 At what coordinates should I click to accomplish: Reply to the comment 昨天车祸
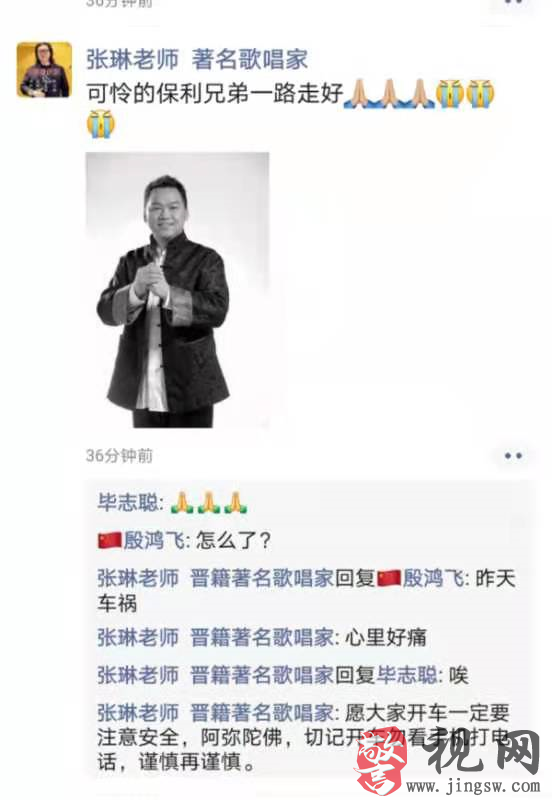click(306, 591)
